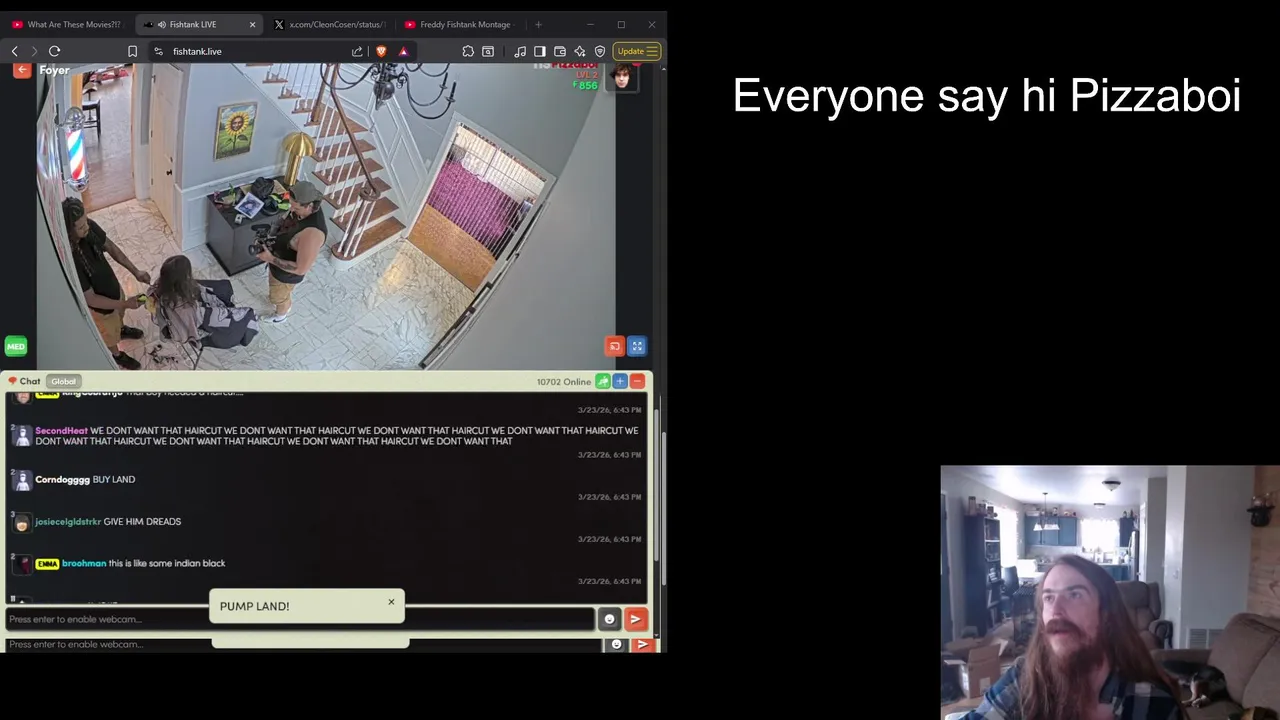The height and width of the screenshot is (720, 1280).
Task: Open the browser extensions puzzle icon
Action: coord(468,51)
